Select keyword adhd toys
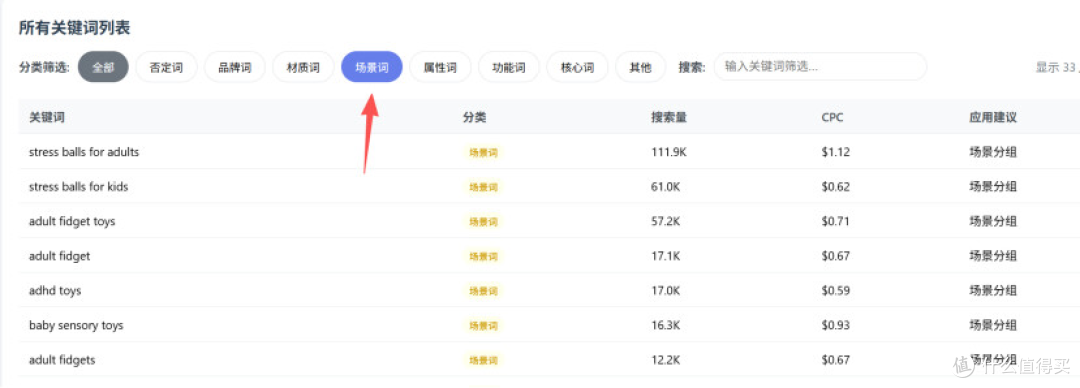 55,290
